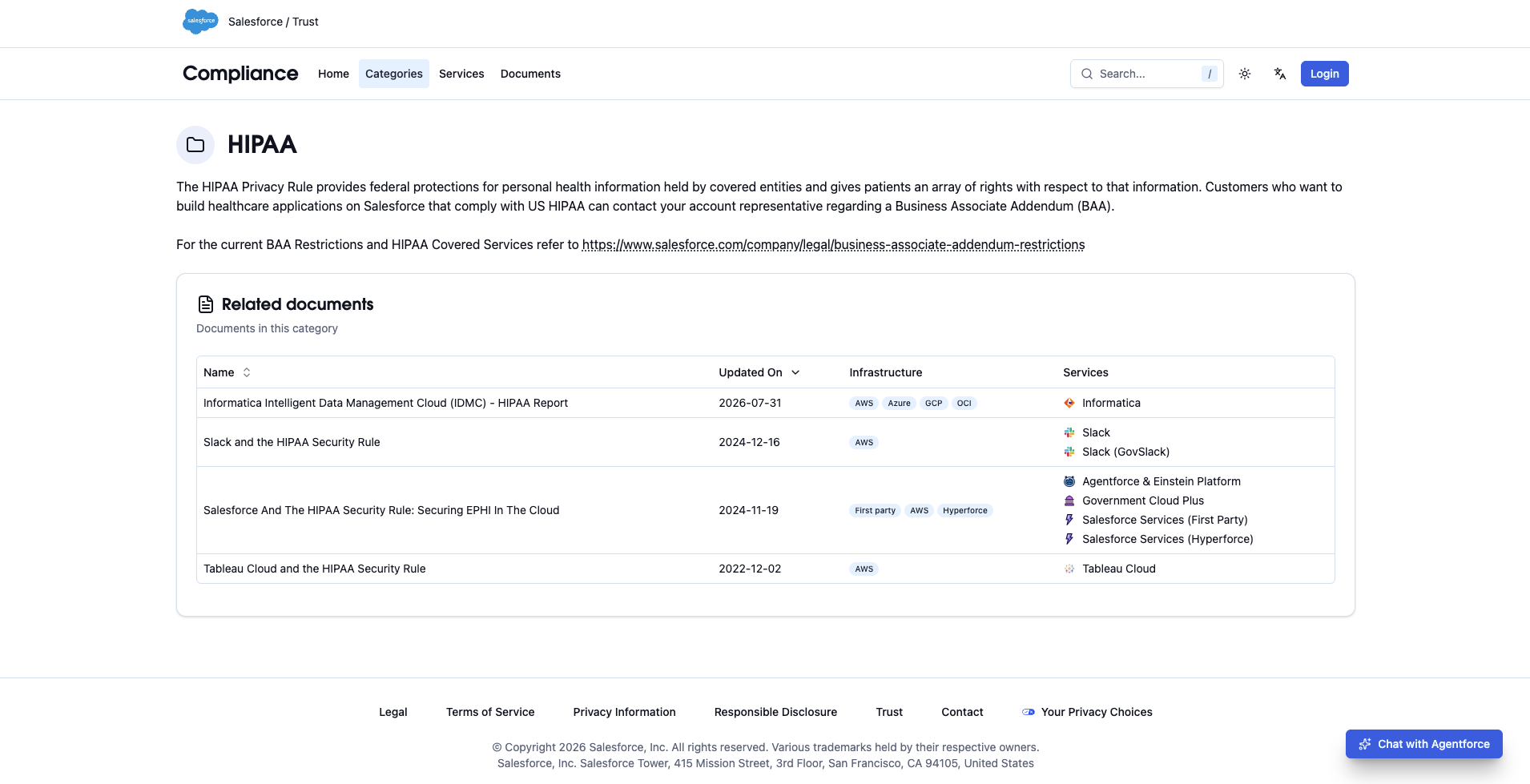1530x784 pixels.
Task: Open the language translation icon
Action: point(1280,74)
